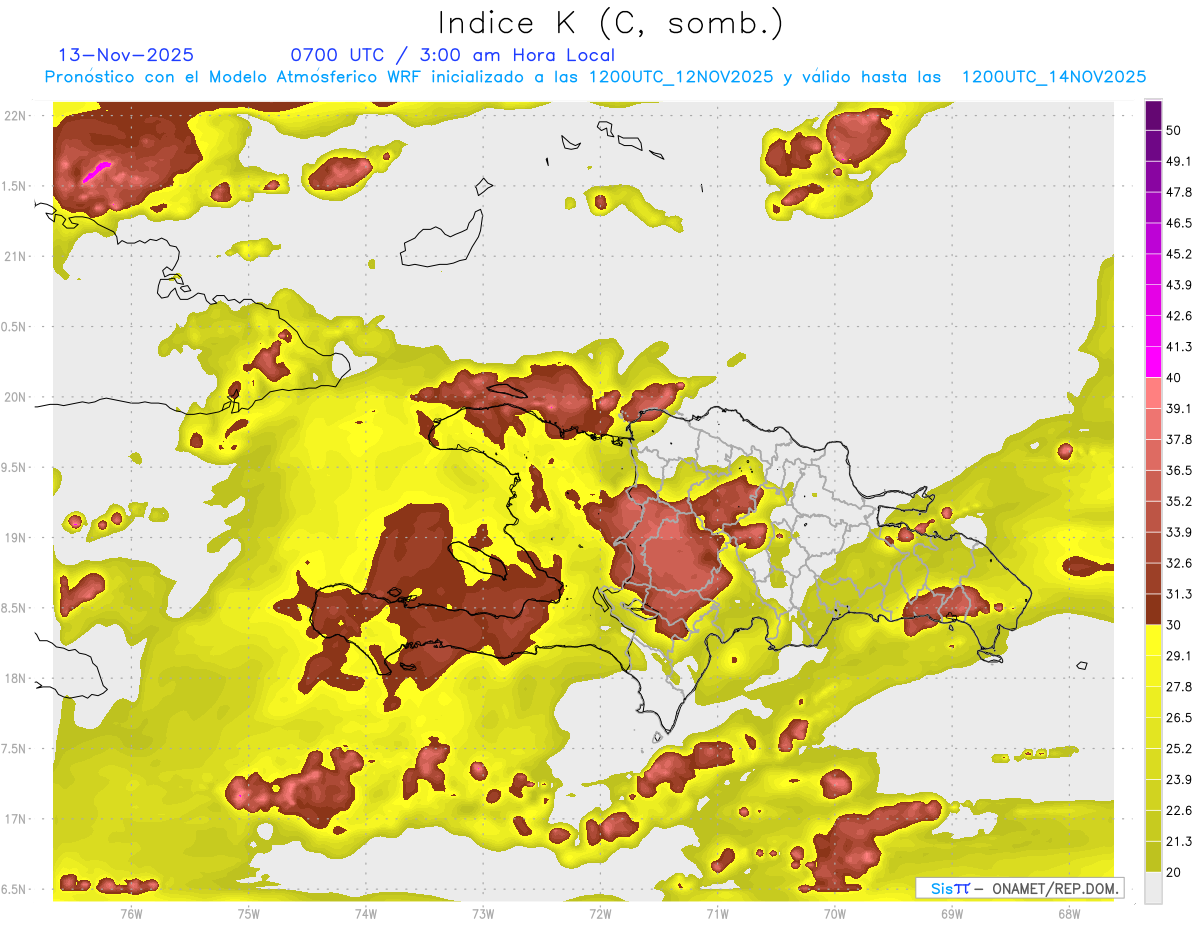The image size is (1200, 927).
Task: Click the colorbar value '41.3'
Action: coord(1179,347)
